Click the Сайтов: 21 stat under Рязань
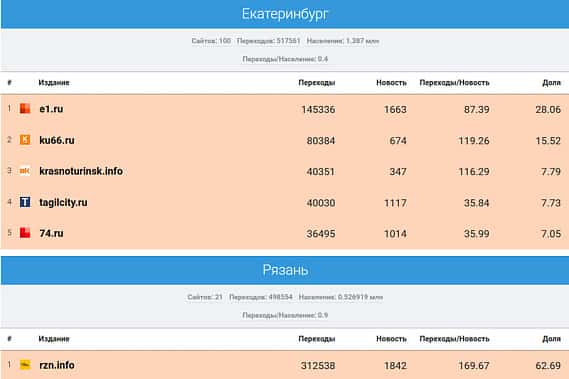 pyautogui.click(x=205, y=297)
